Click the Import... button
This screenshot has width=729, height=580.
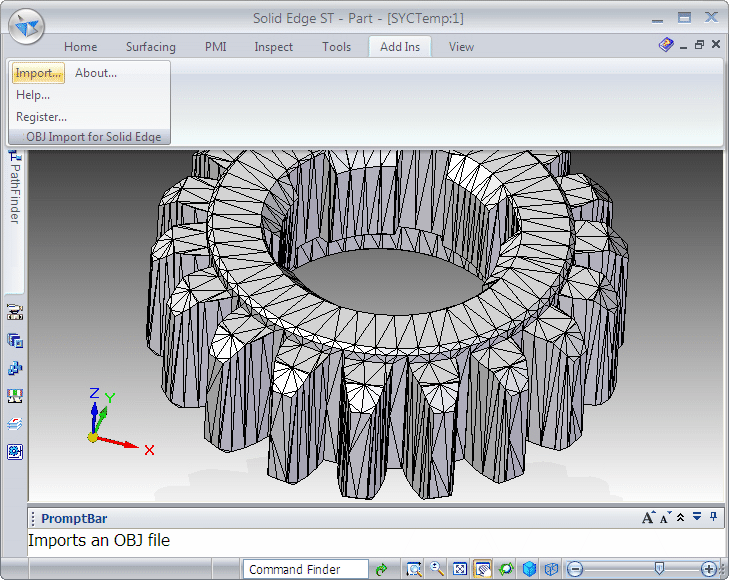coord(38,73)
